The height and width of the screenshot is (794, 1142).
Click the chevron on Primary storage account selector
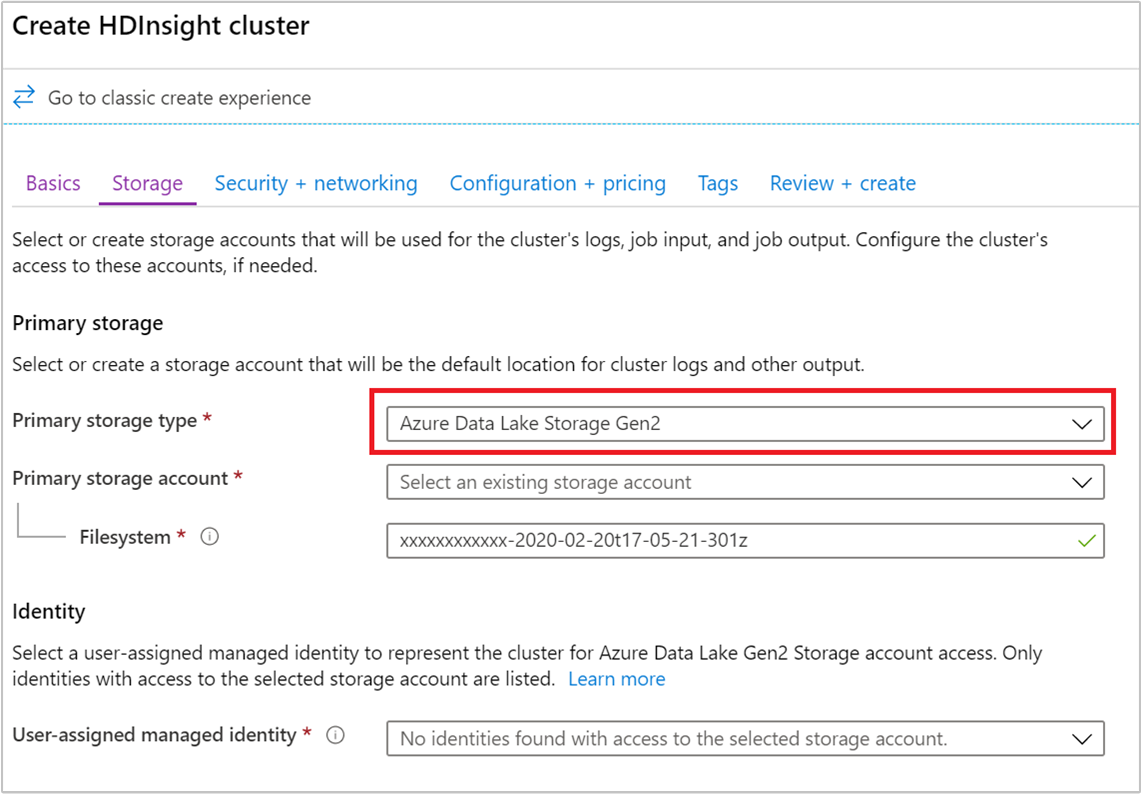pos(1081,482)
